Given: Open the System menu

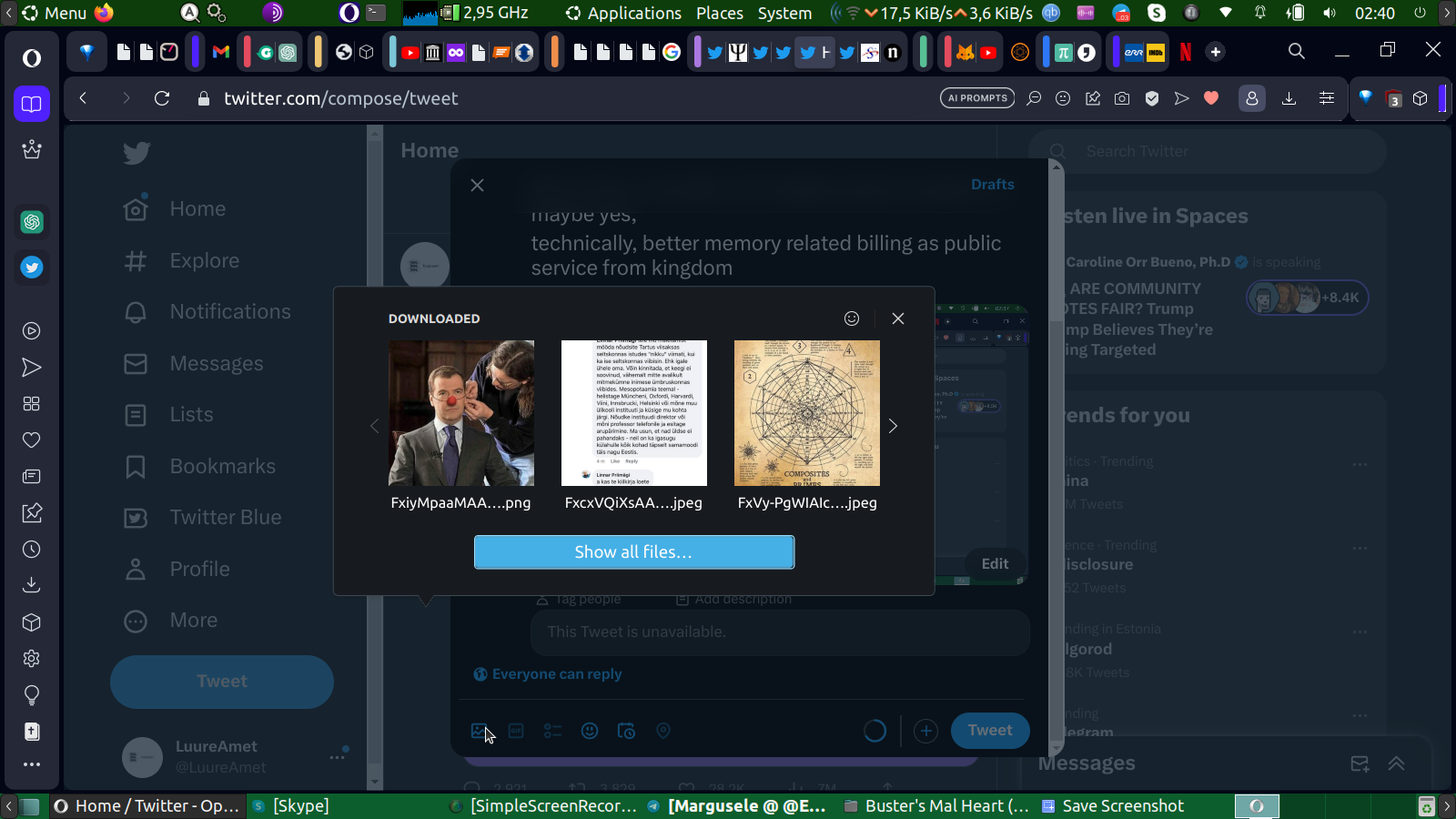Looking at the screenshot, I should (x=784, y=13).
